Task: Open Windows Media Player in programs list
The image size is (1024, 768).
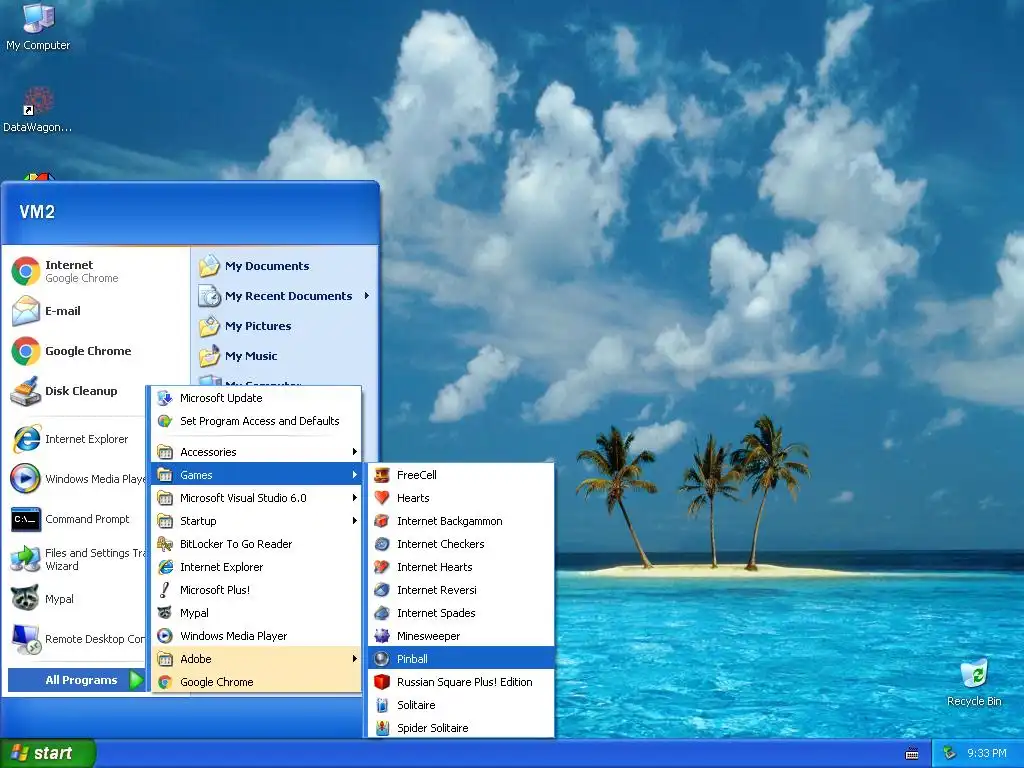Action: coord(257,635)
